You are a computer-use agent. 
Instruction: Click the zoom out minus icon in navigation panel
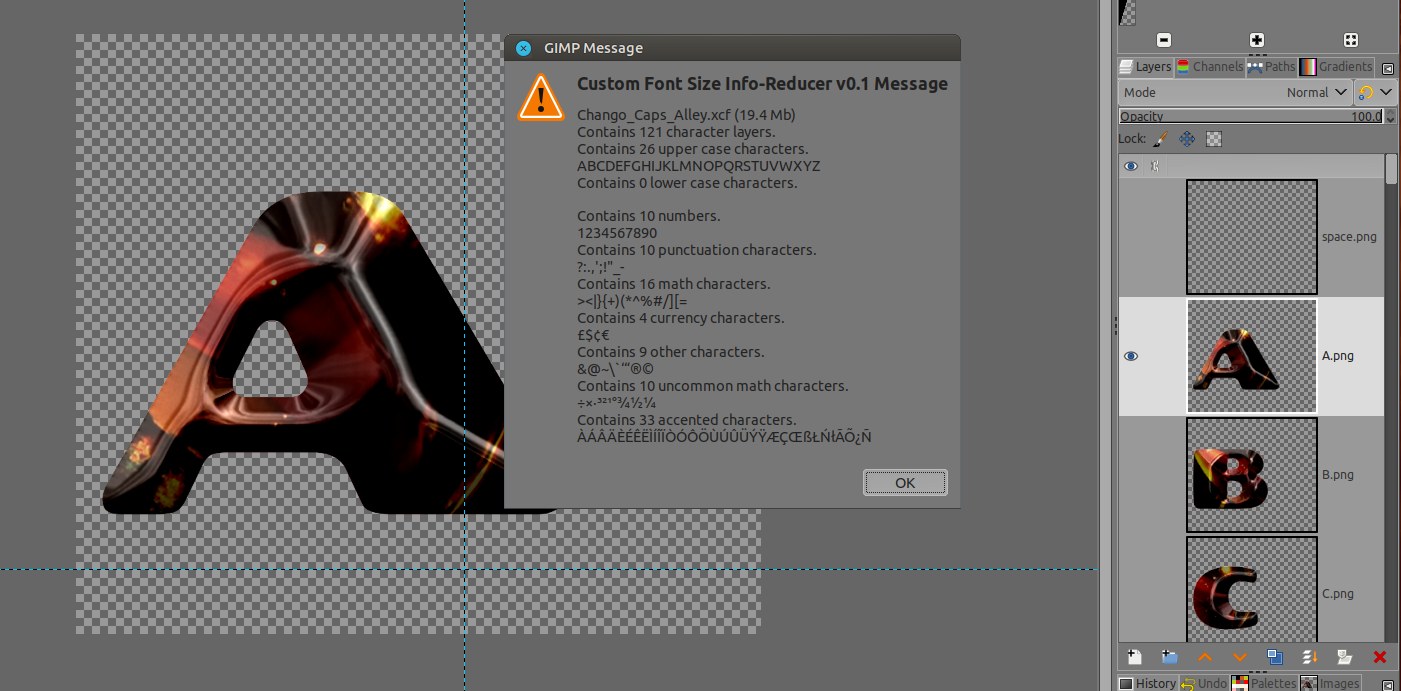pyautogui.click(x=1164, y=40)
